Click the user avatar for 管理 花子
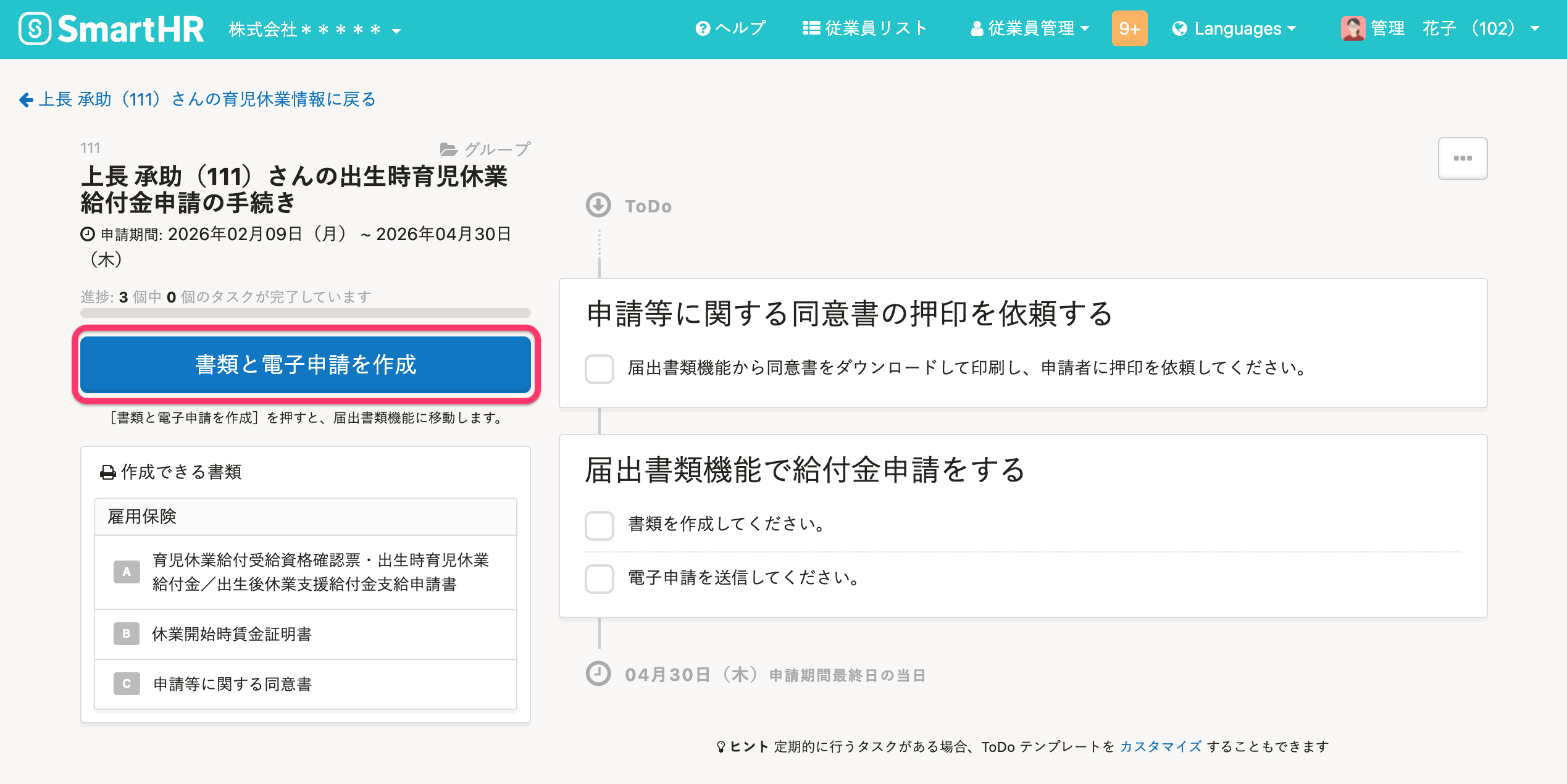 [x=1352, y=29]
